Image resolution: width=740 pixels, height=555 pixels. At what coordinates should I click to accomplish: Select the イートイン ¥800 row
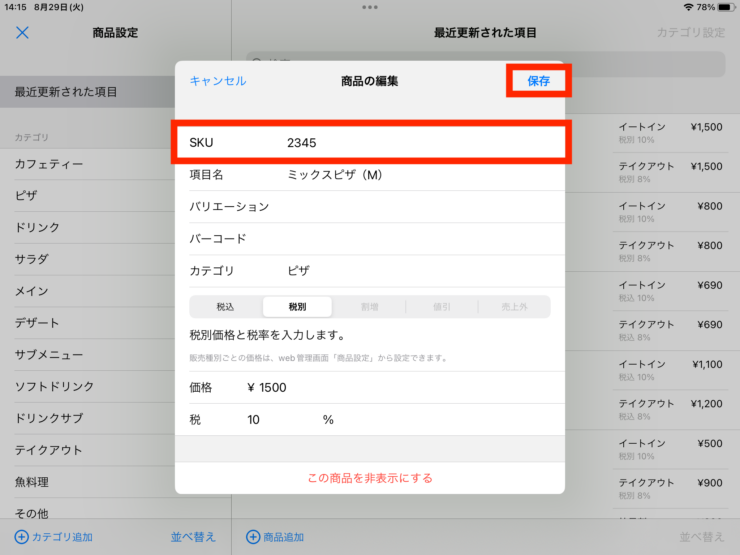tap(670, 212)
